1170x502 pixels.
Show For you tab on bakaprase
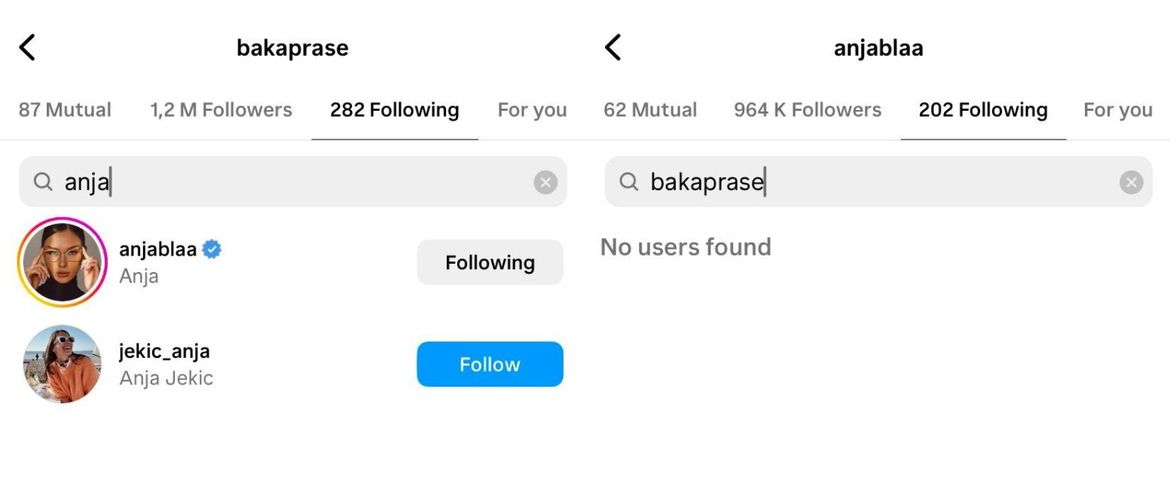click(x=532, y=110)
